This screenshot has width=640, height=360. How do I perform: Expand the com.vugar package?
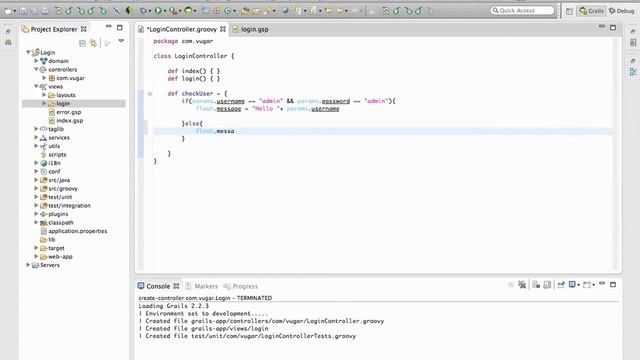[44, 78]
